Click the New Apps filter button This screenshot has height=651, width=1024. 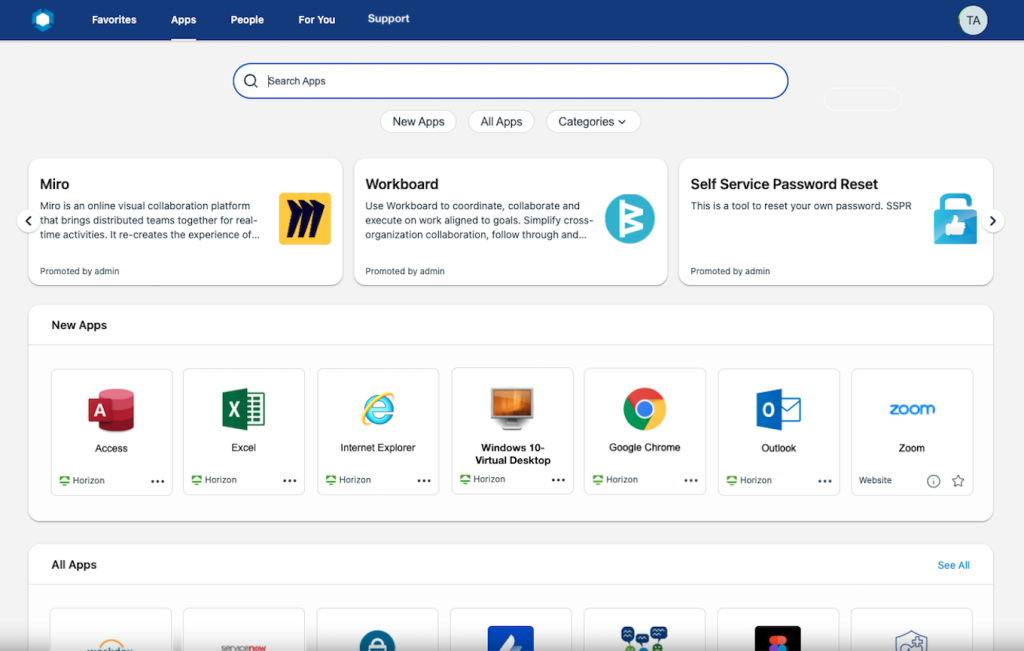[x=418, y=122]
